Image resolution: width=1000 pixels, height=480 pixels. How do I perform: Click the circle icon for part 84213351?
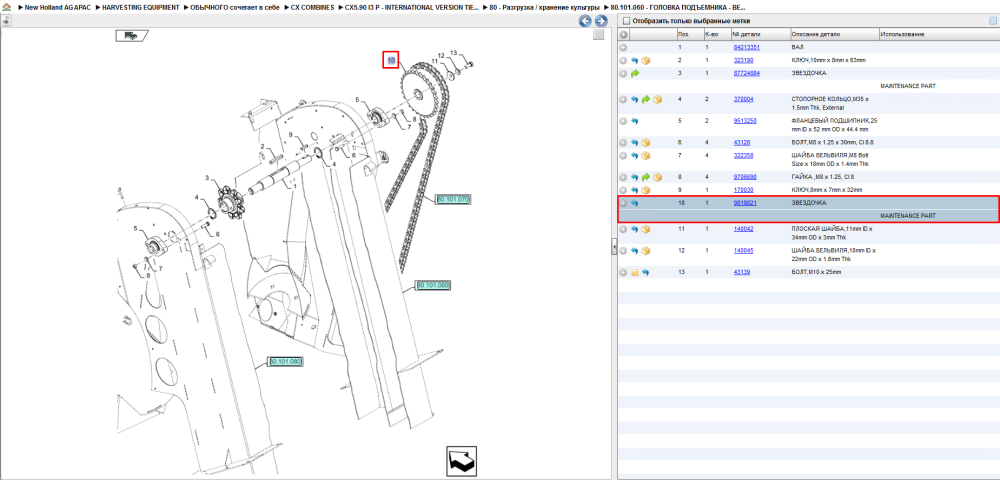[624, 47]
